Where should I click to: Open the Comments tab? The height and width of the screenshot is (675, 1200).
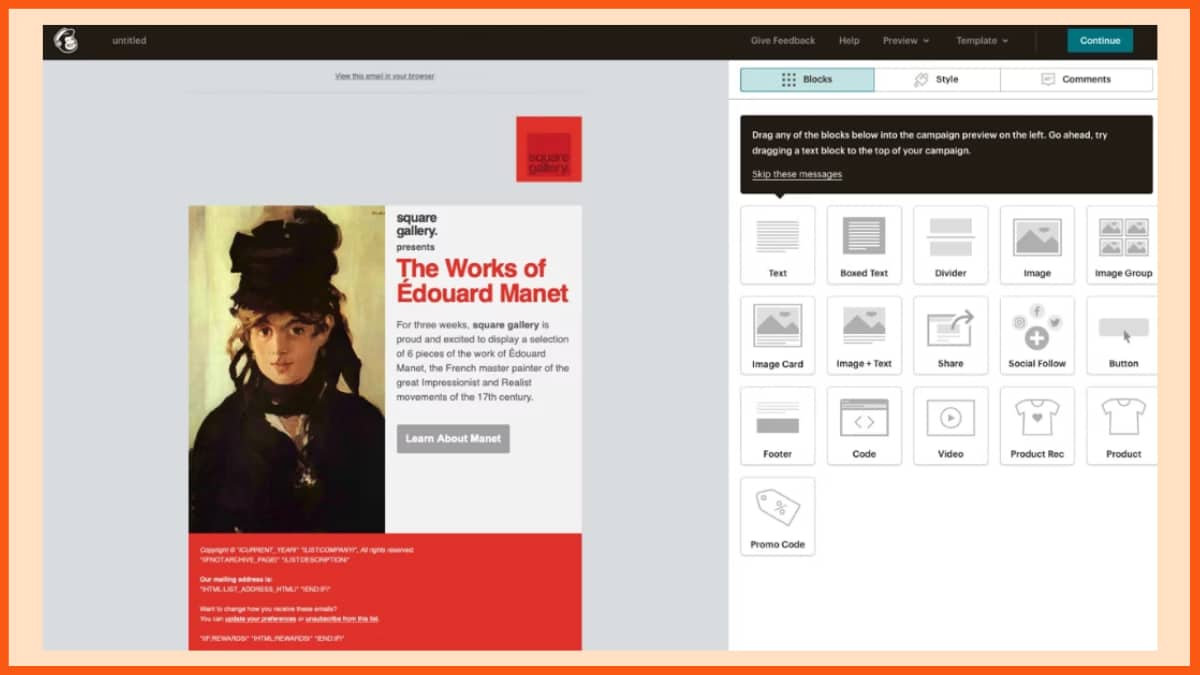[x=1076, y=80]
